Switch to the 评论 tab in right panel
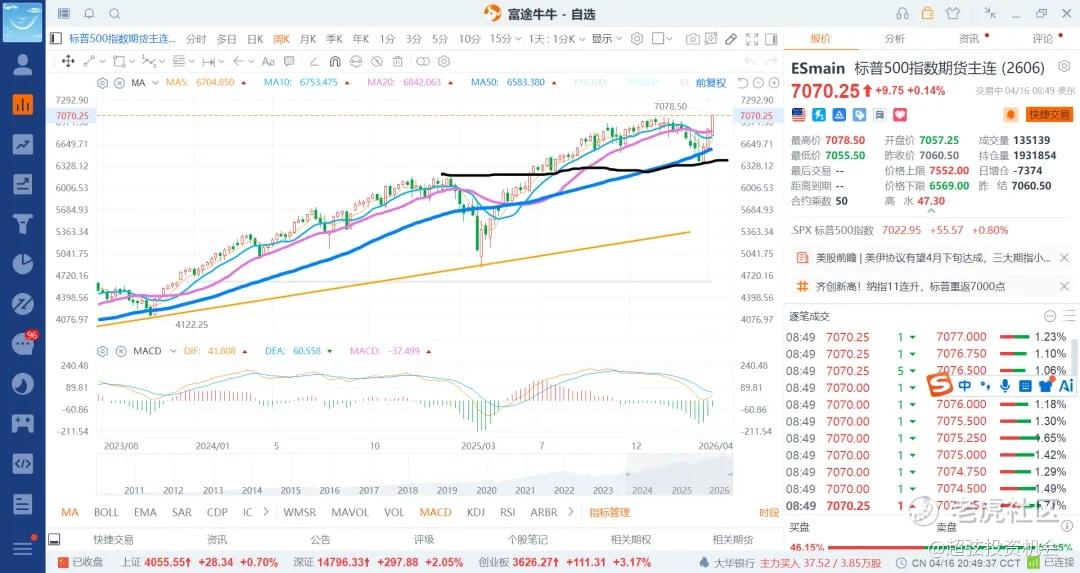The image size is (1080, 573). point(1043,39)
